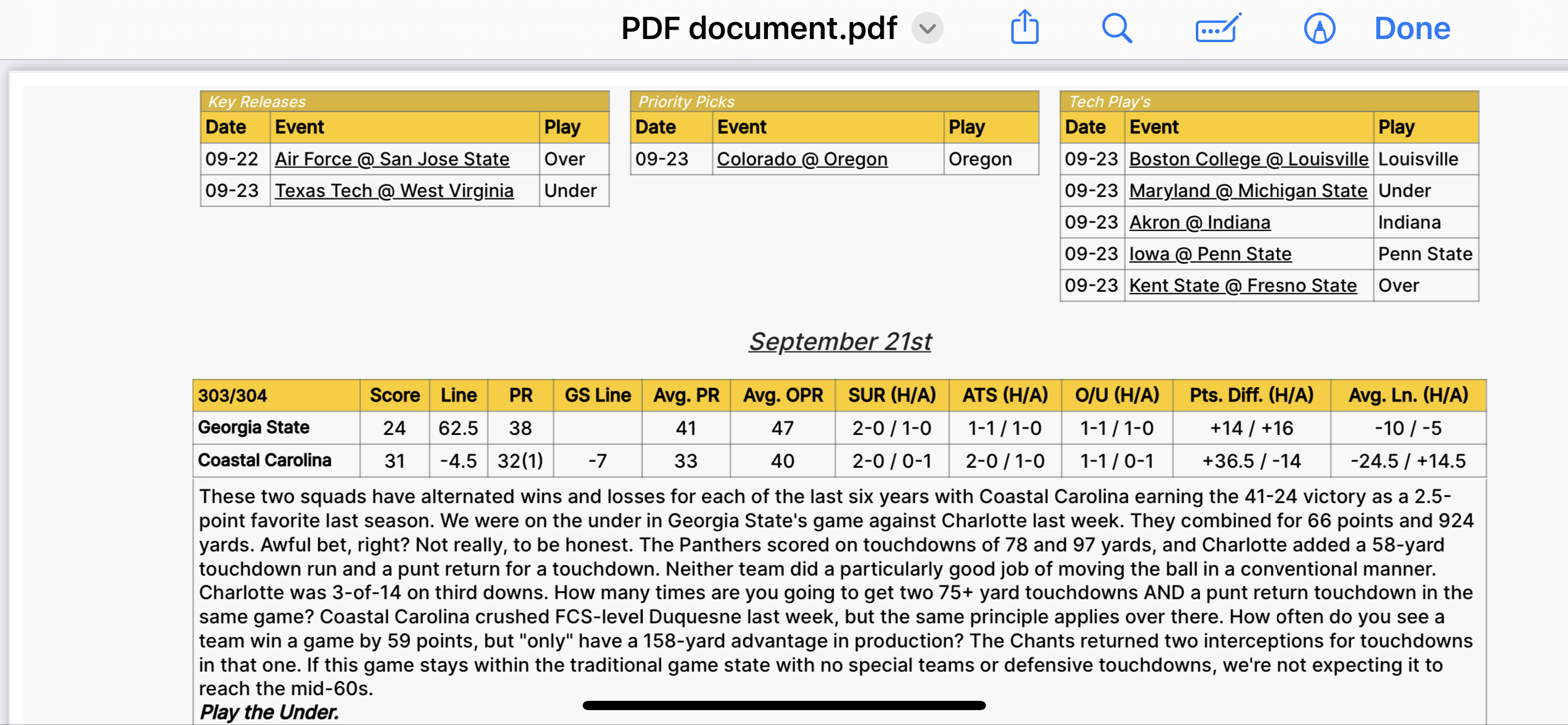Image resolution: width=1568 pixels, height=725 pixels.
Task: Tap the September 21st heading
Action: click(x=840, y=341)
